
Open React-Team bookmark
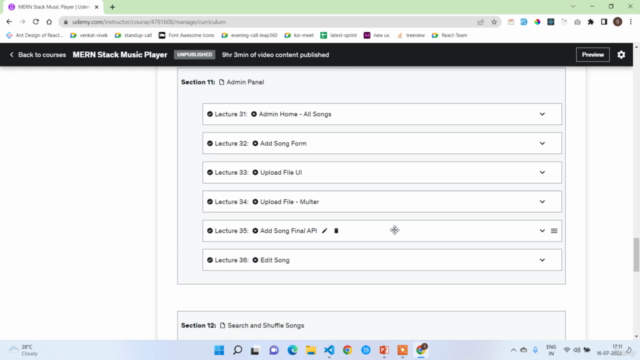(449, 35)
